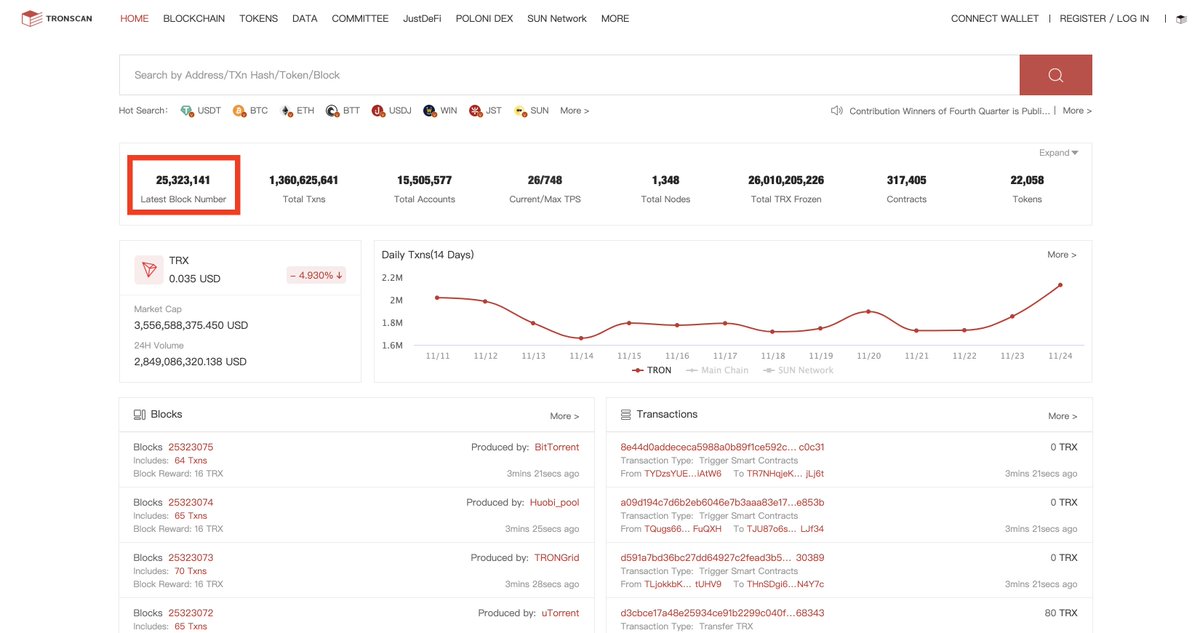Open COMMITTEE menu
This screenshot has height=633, width=1200.
click(x=360, y=18)
